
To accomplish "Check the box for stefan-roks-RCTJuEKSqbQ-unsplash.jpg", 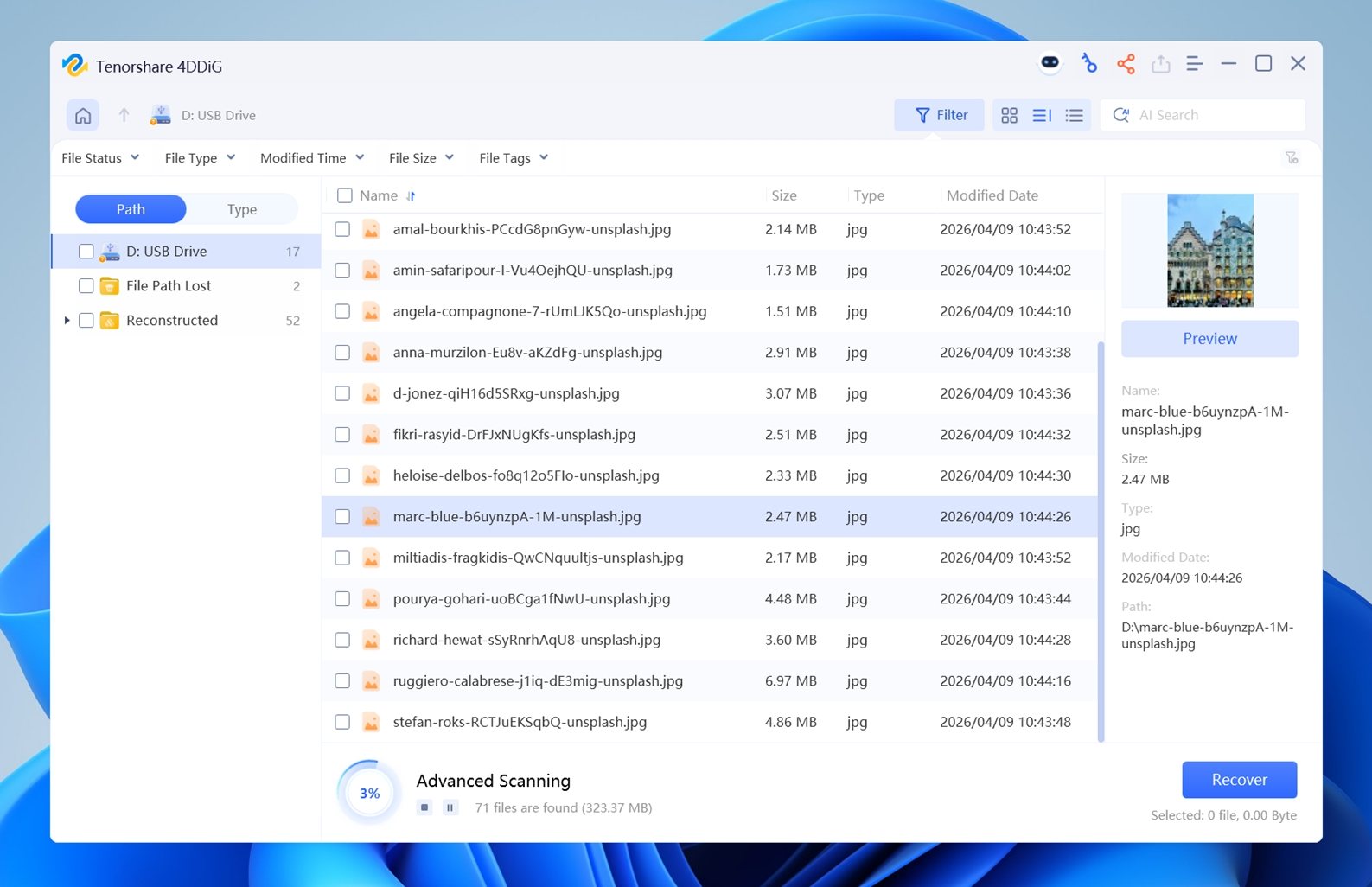I will [x=342, y=722].
